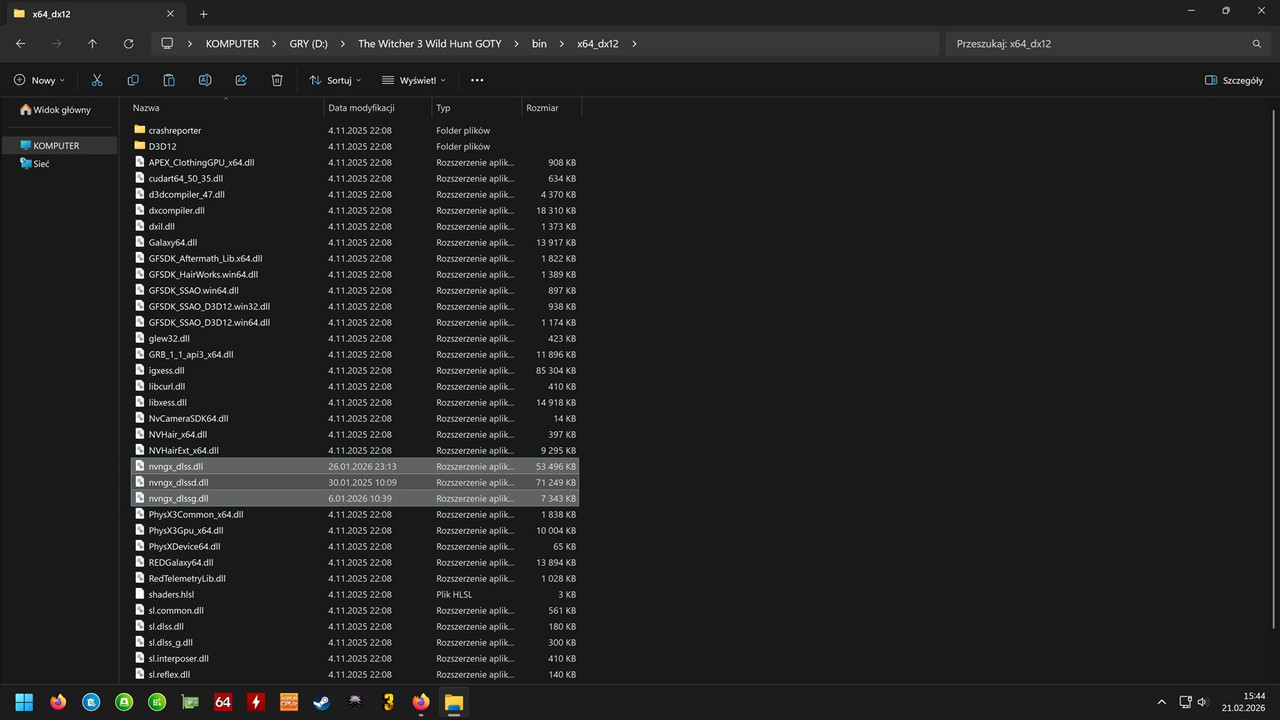Click the Rename icon in toolbar
Viewport: 1280px width, 720px height.
click(205, 80)
